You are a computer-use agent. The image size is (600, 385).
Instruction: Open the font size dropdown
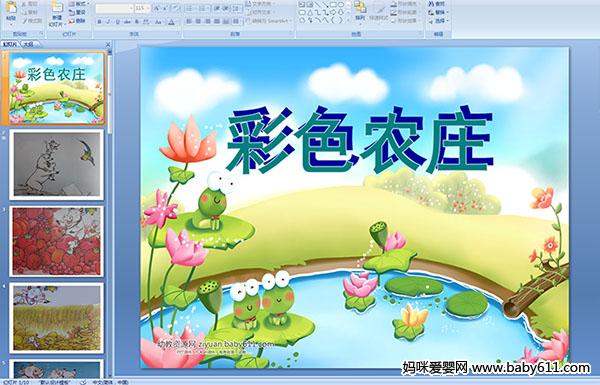point(148,8)
